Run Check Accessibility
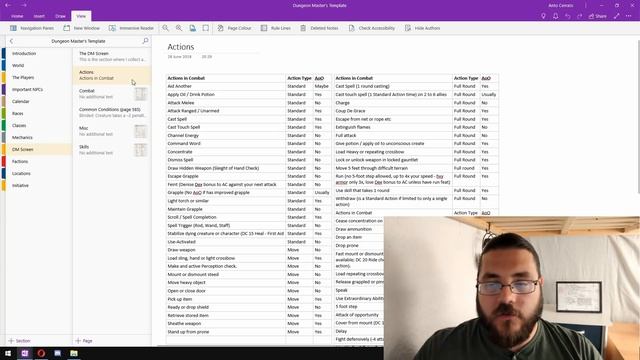The image size is (640, 360). tap(372, 28)
